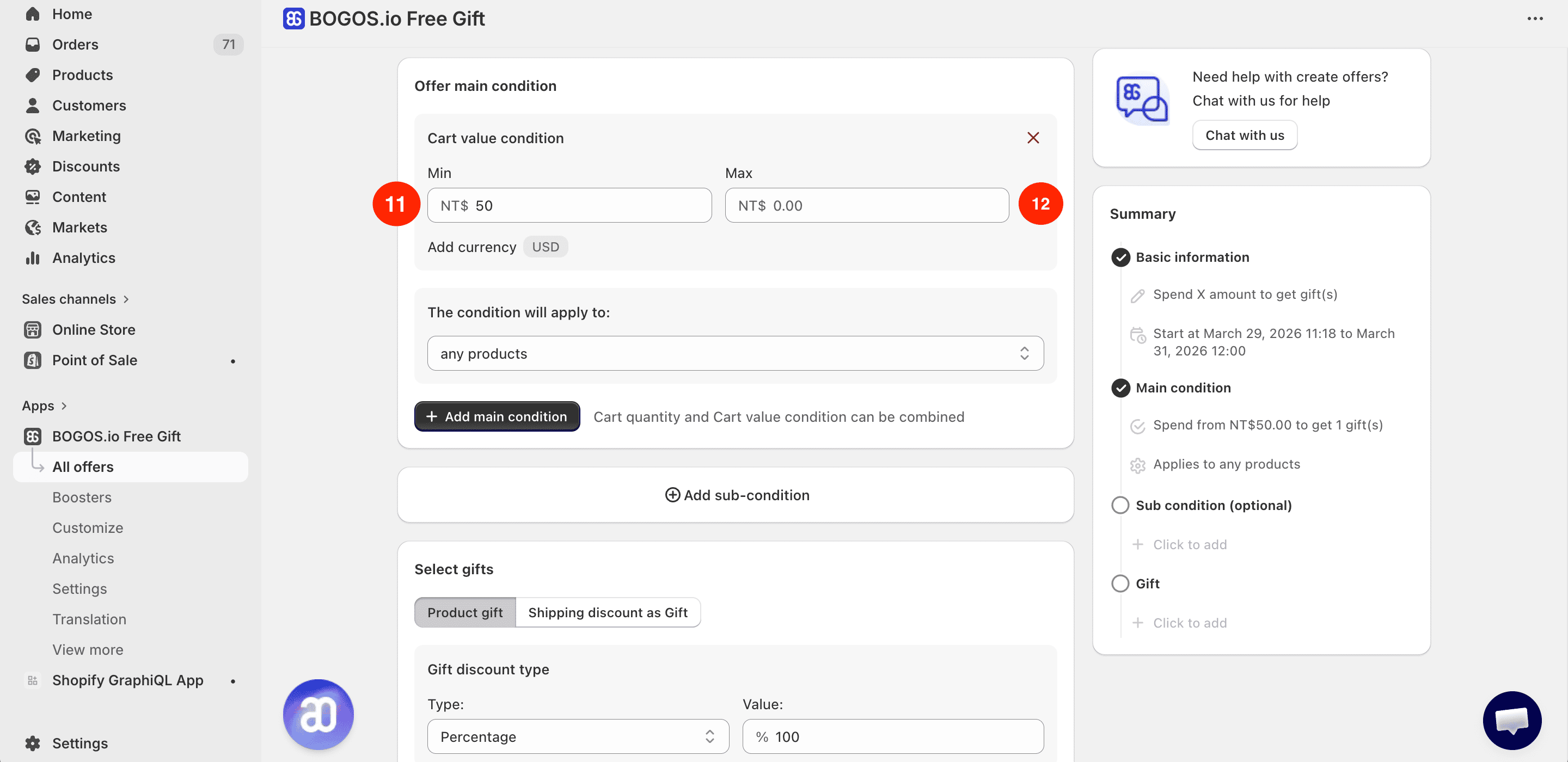Expand the Apps section
This screenshot has height=762, width=1568.
click(x=45, y=405)
